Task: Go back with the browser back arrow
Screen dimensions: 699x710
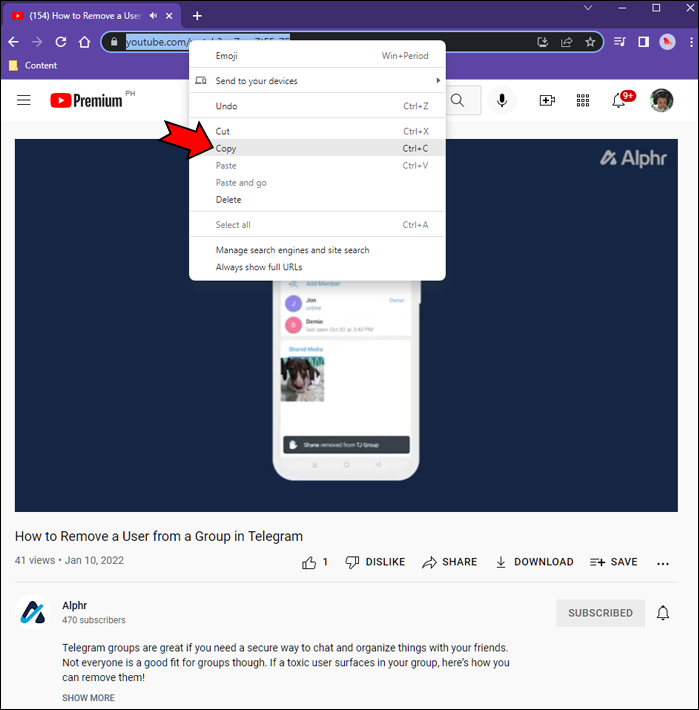Action: pos(14,42)
